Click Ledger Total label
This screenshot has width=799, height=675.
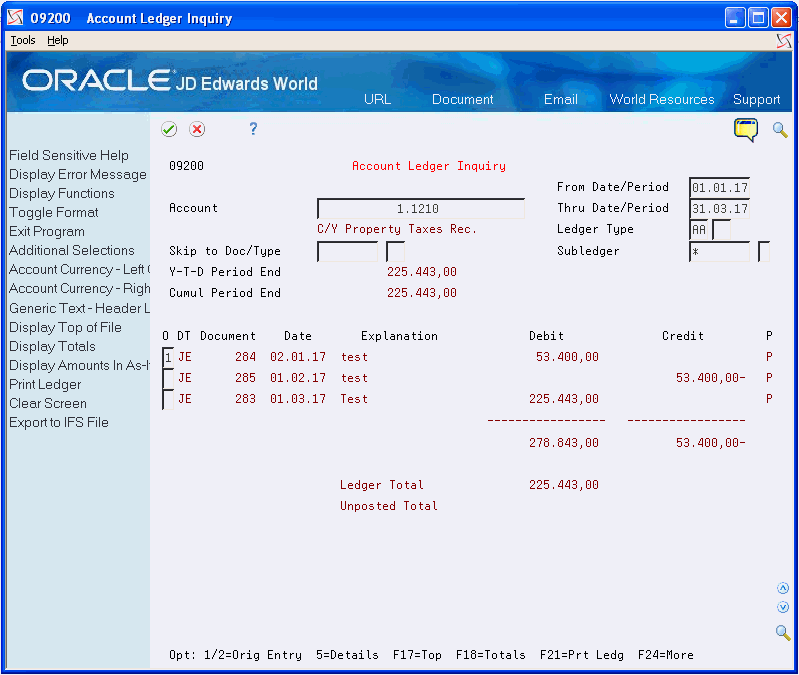click(382, 485)
